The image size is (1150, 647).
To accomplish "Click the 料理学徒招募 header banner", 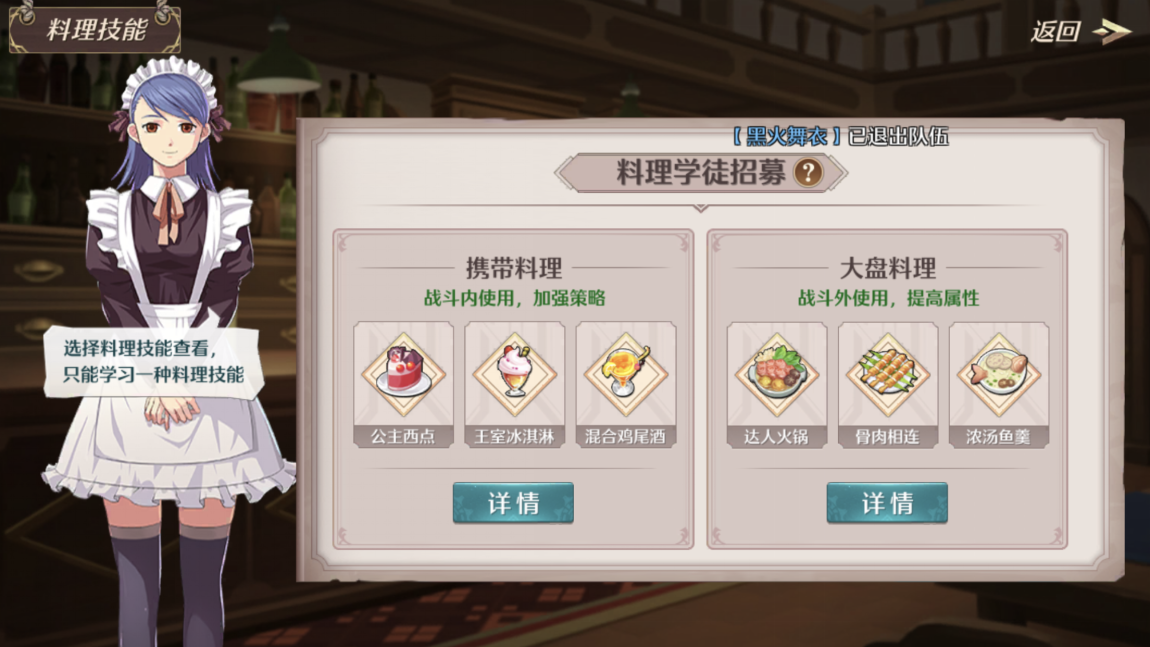I will pyautogui.click(x=701, y=173).
